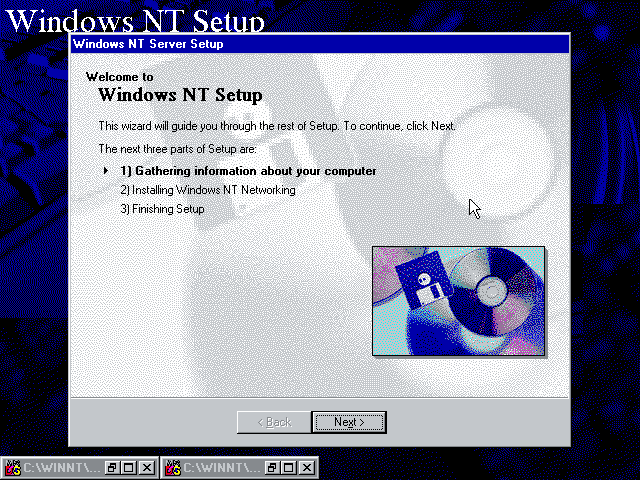Screen dimensions: 640x480
Task: Restore the right minimized C:\WINNT window
Action: point(272,468)
